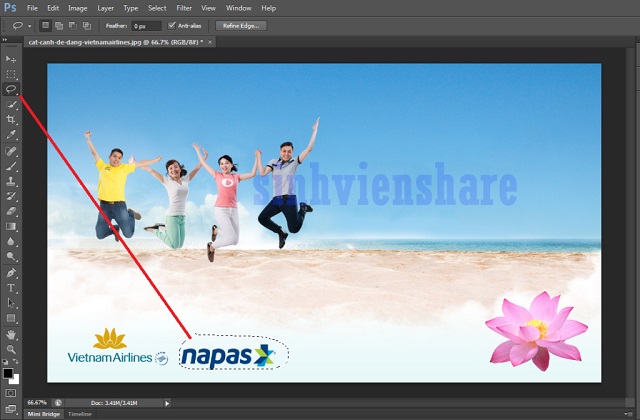
Task: Click the status bar icon beside zoom percentage
Action: click(x=58, y=403)
